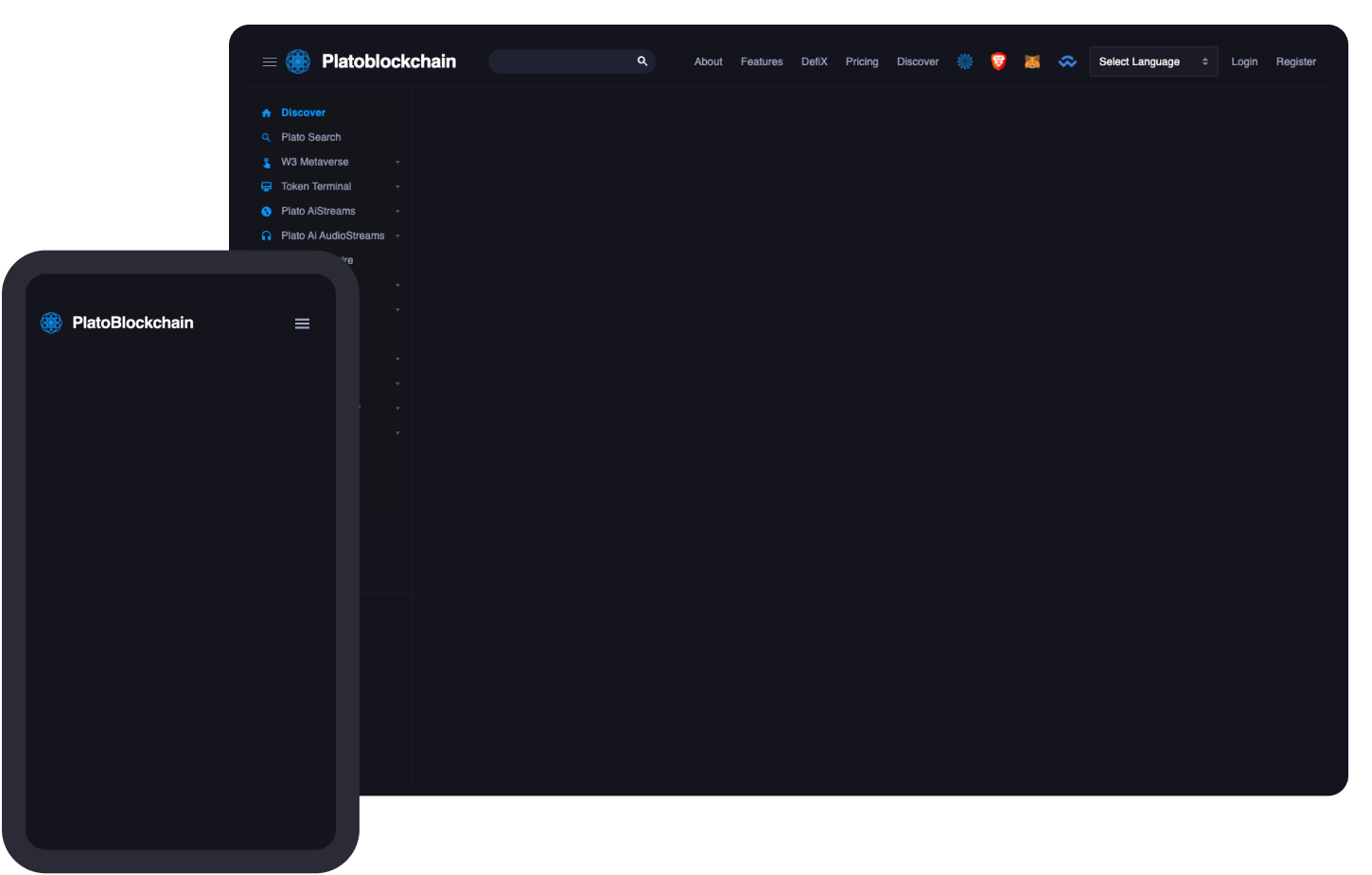Select Discover in the left sidebar
Image resolution: width=1372 pixels, height=875 pixels.
[303, 113]
